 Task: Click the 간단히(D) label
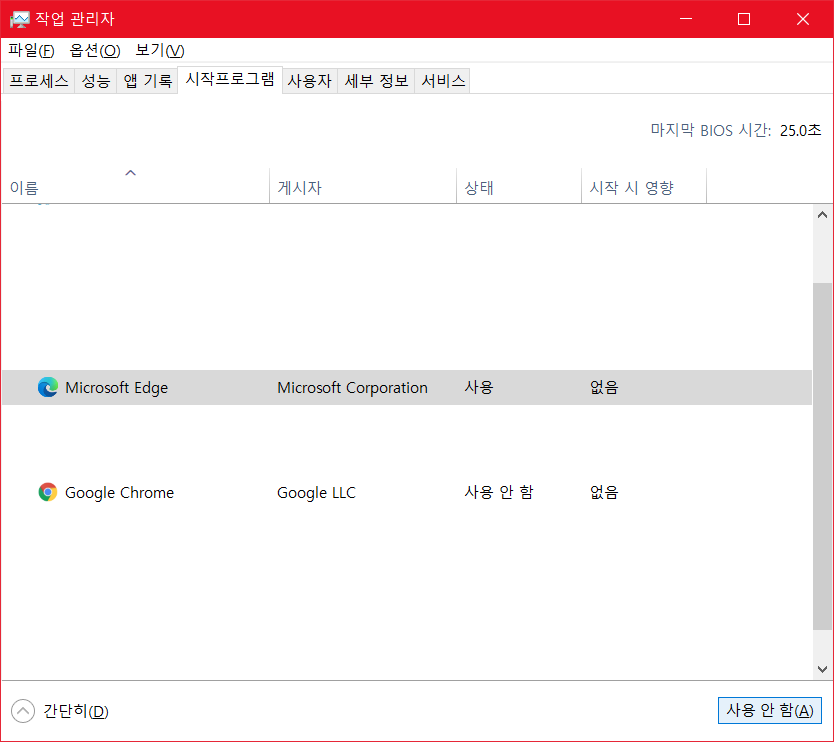coord(76,711)
